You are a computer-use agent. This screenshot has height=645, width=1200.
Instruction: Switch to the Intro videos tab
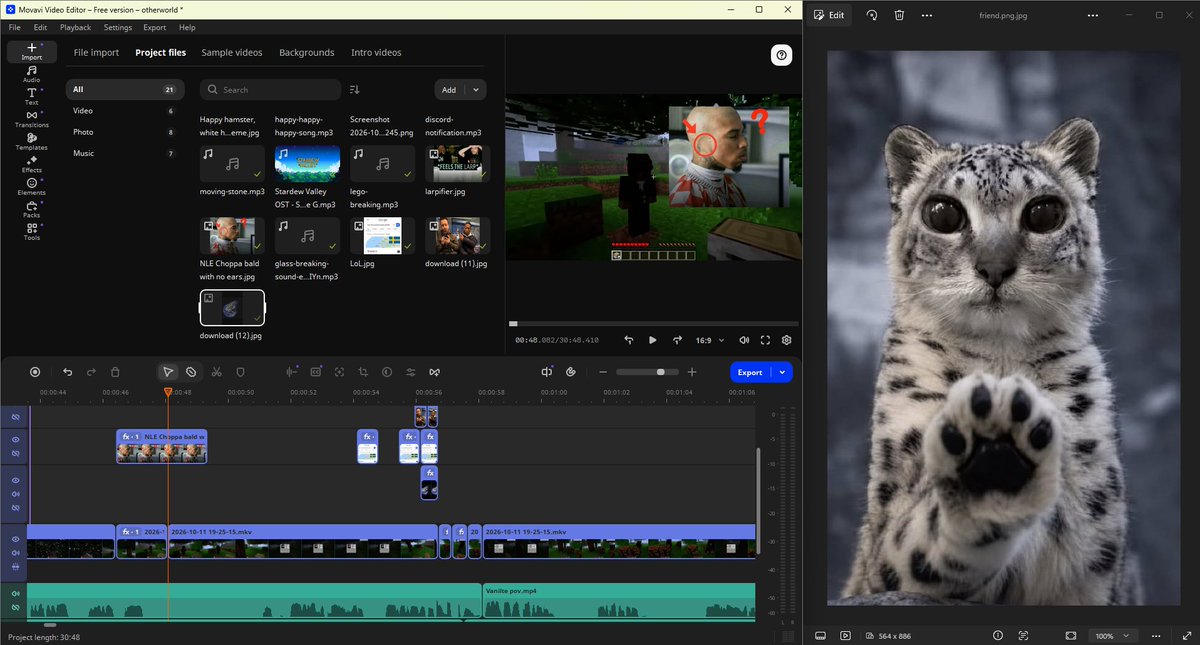point(376,52)
